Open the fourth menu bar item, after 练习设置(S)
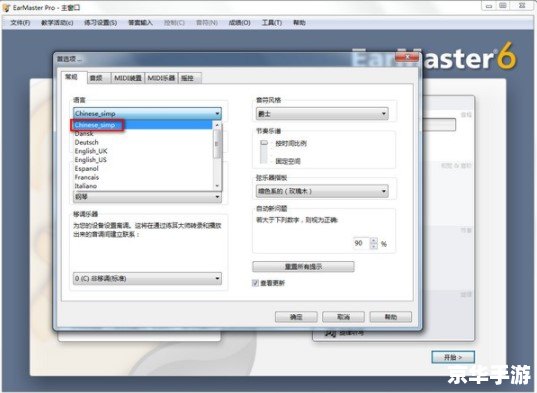Image resolution: width=537 pixels, height=393 pixels. coord(140,23)
